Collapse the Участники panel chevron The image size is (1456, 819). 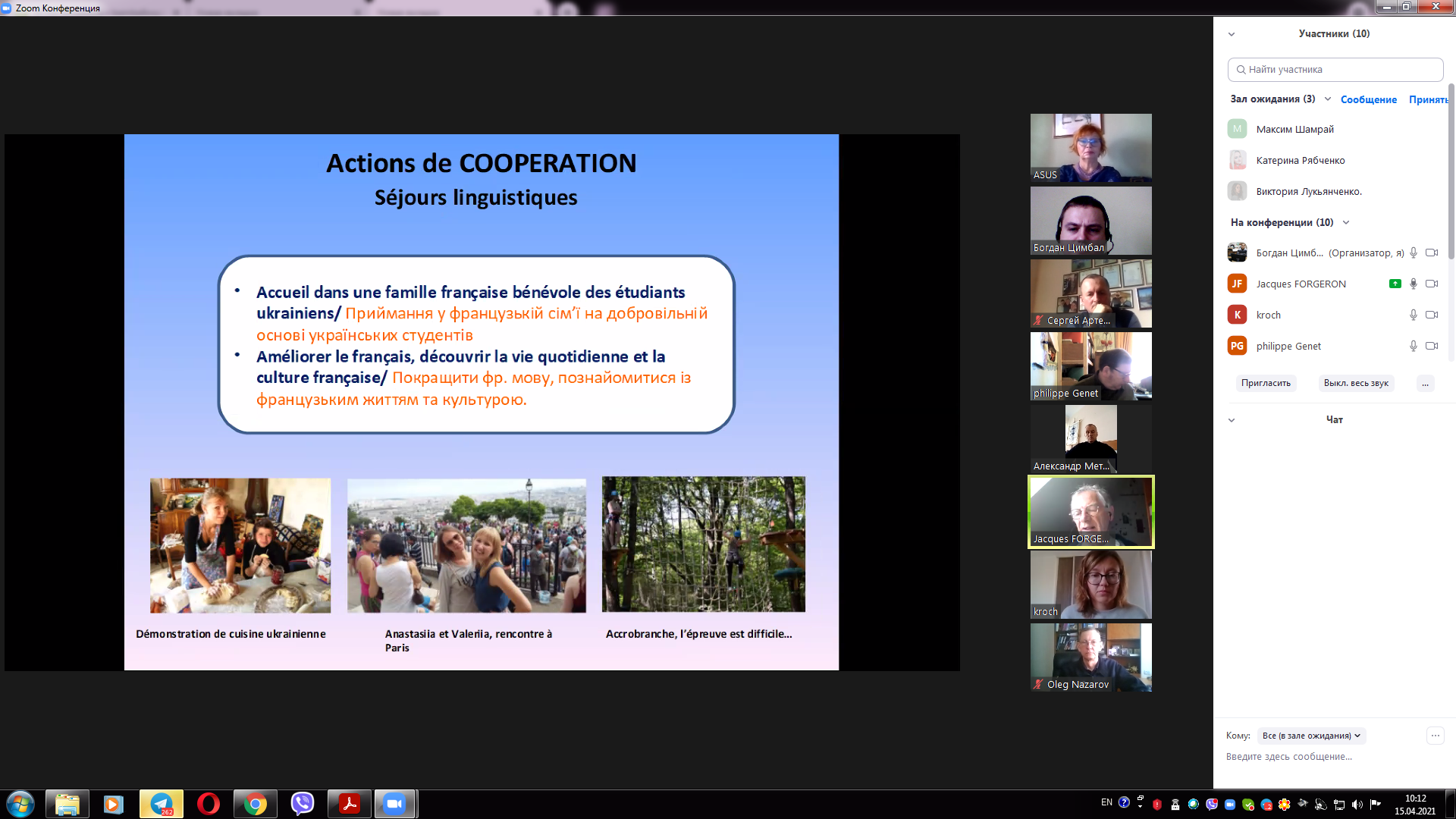point(1232,34)
